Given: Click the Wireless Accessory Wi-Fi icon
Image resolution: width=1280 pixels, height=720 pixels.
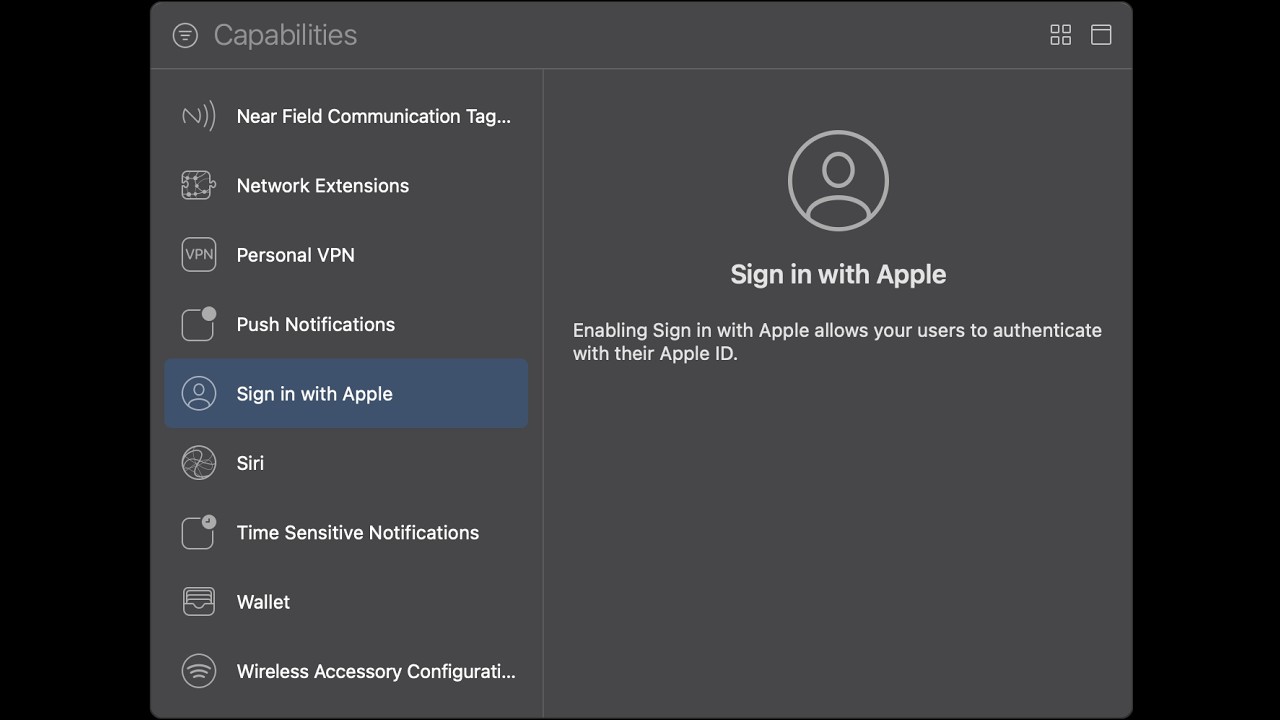Looking at the screenshot, I should coord(198,671).
